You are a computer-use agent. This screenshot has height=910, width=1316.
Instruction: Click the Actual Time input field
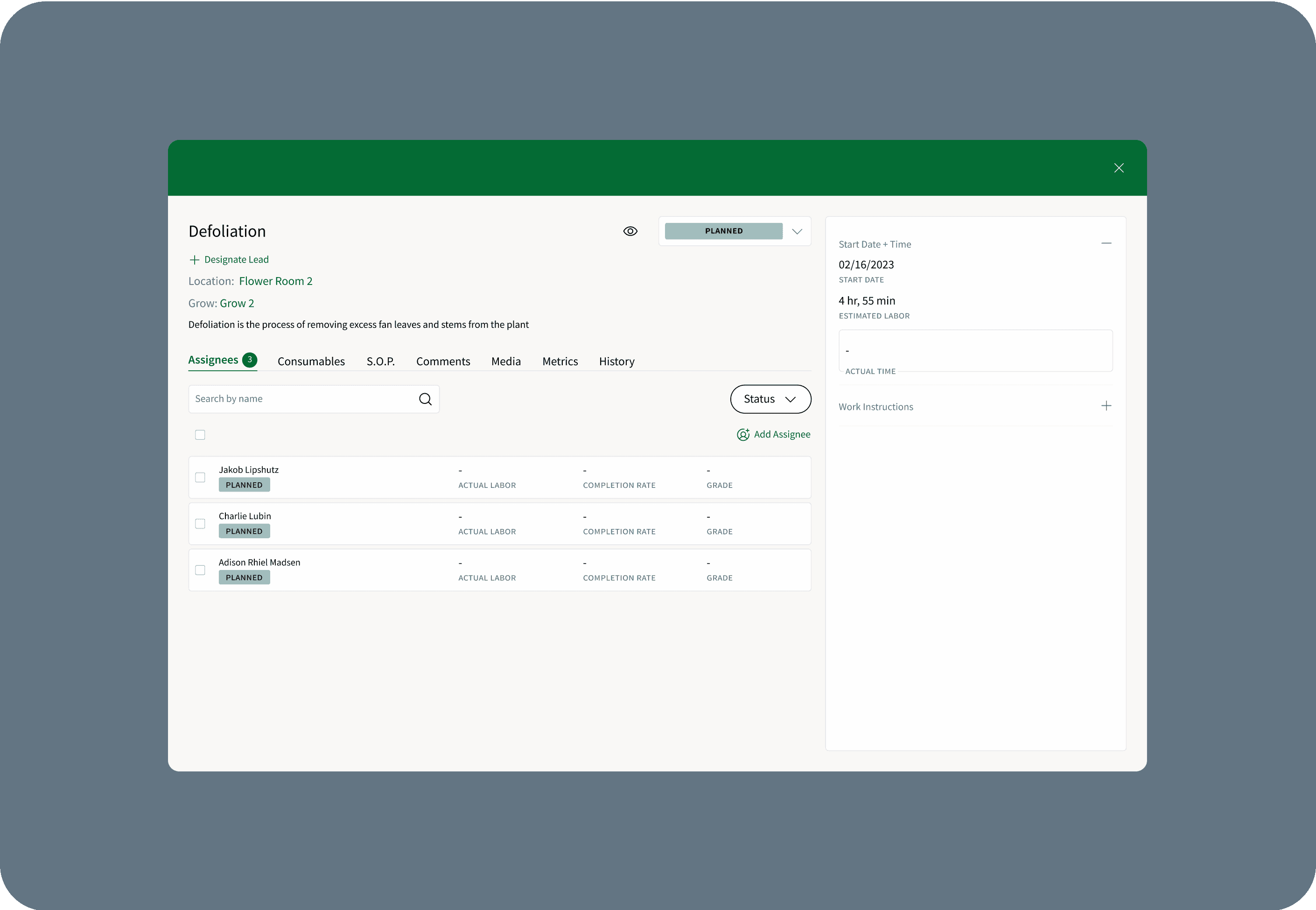(x=975, y=351)
